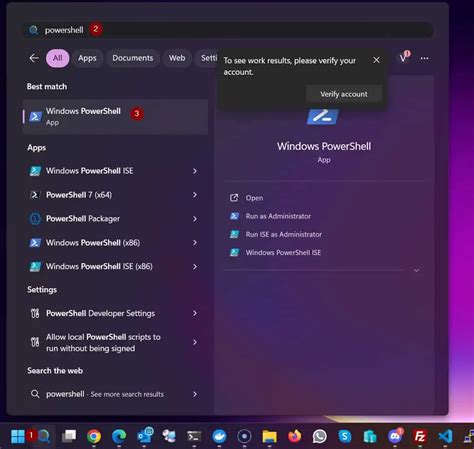Click Verify account button

(x=344, y=94)
